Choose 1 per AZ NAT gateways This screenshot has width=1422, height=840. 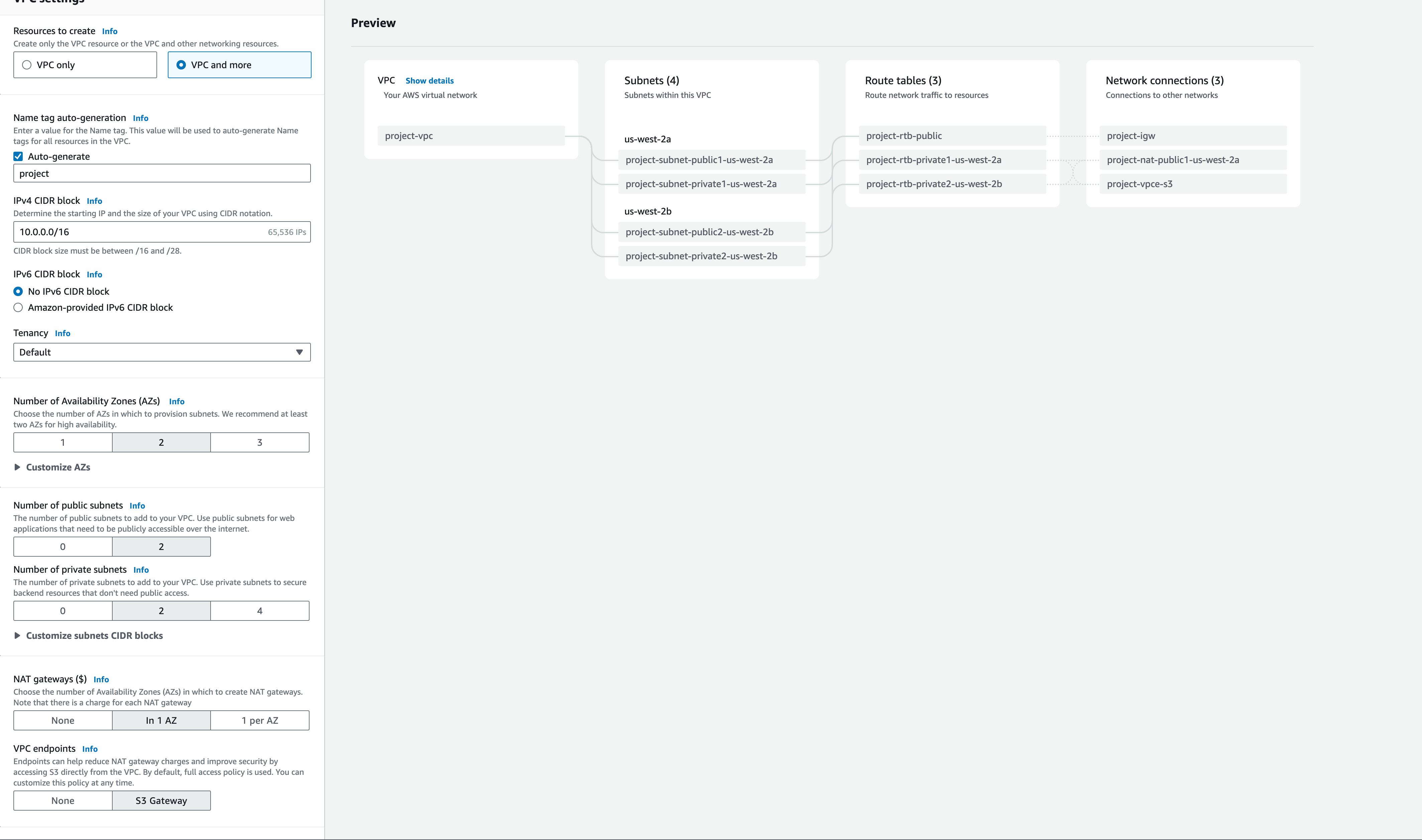click(259, 721)
